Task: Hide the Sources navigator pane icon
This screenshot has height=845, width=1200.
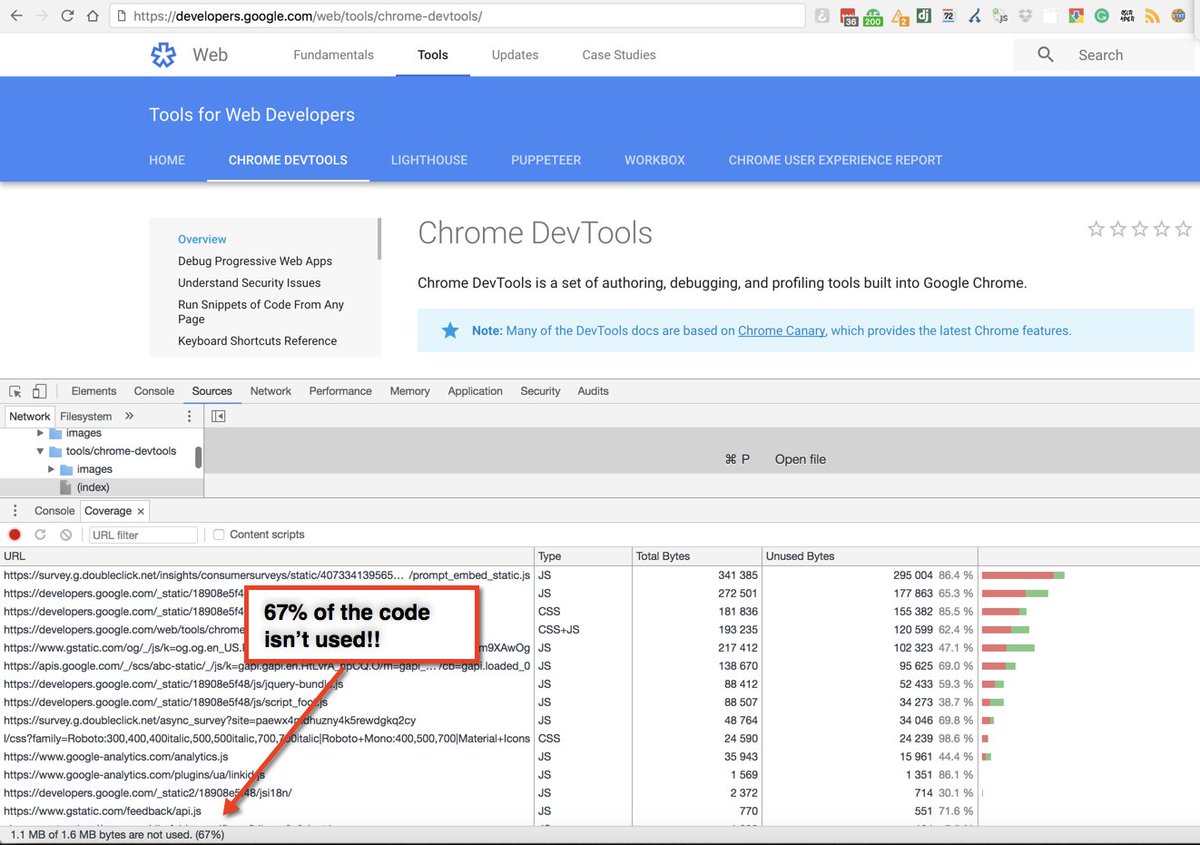Action: (219, 416)
